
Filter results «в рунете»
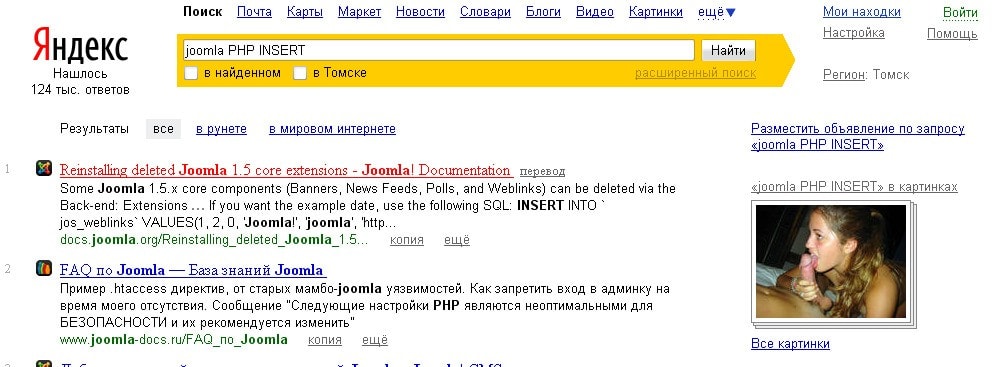click(222, 129)
